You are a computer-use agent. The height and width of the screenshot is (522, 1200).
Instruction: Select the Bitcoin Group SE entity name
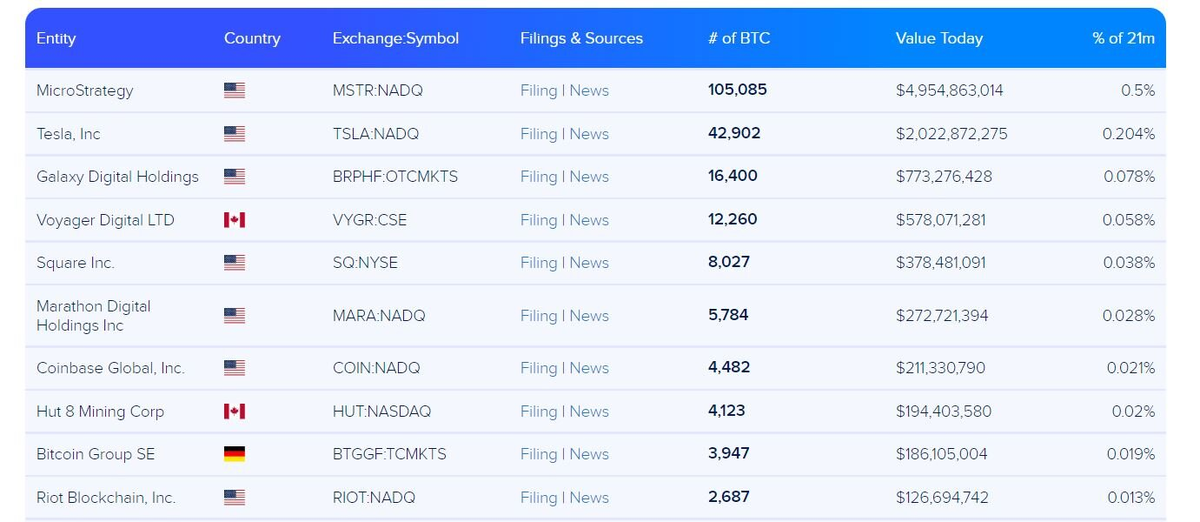(96, 454)
